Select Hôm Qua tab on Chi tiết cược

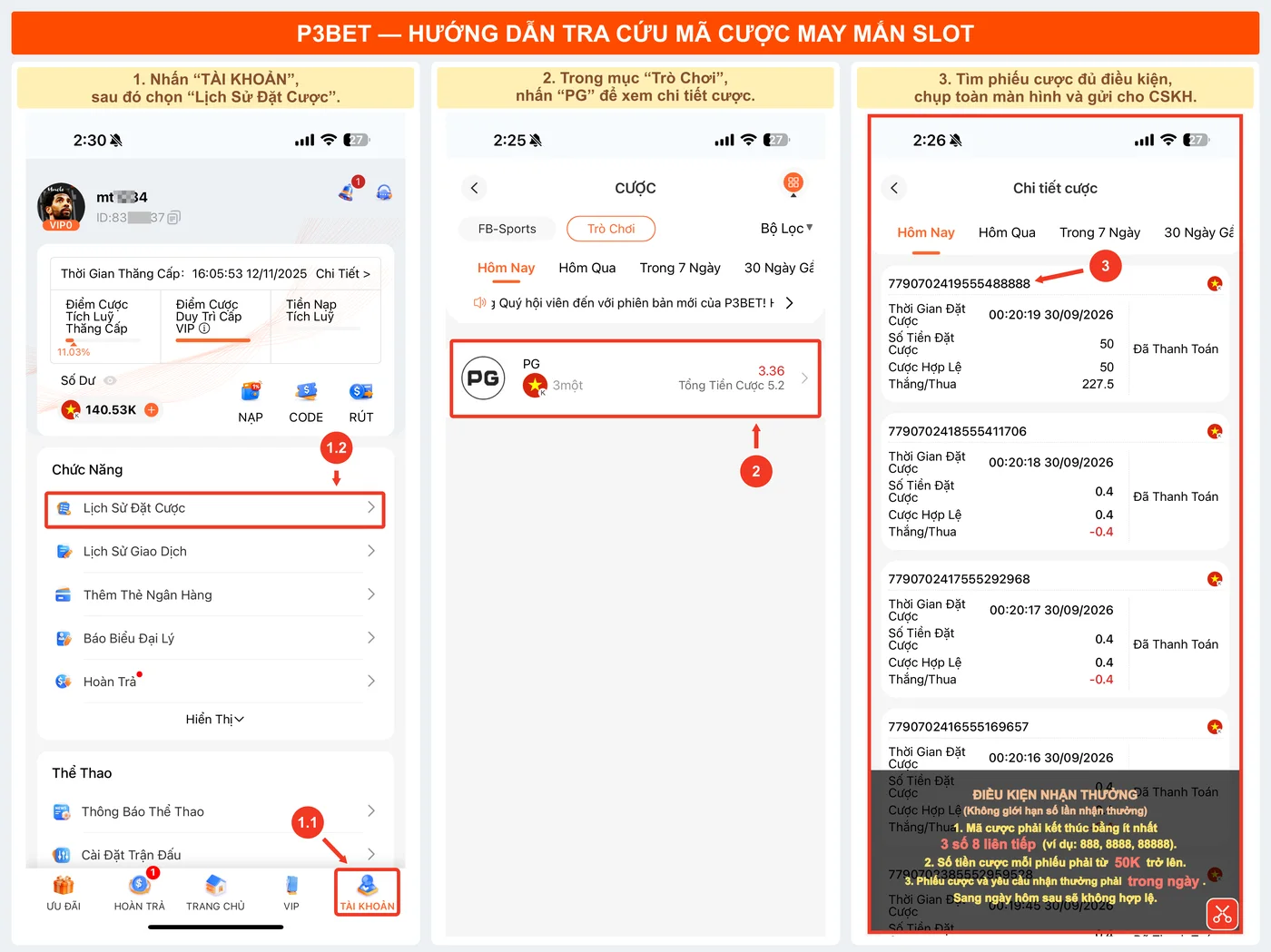(x=1007, y=232)
